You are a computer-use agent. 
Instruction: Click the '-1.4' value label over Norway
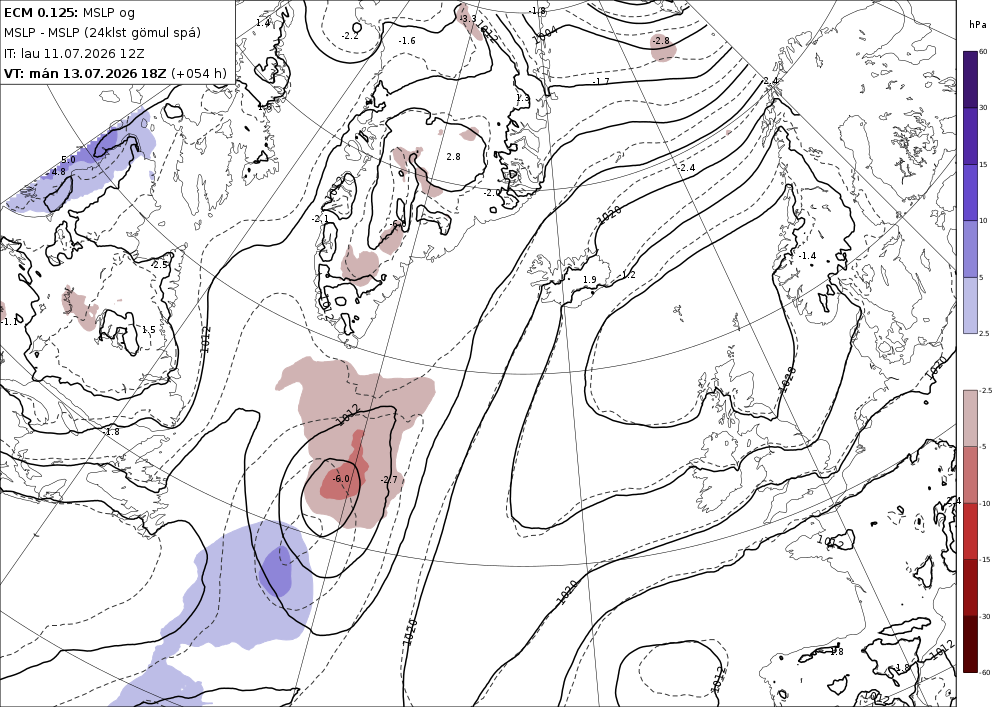807,256
